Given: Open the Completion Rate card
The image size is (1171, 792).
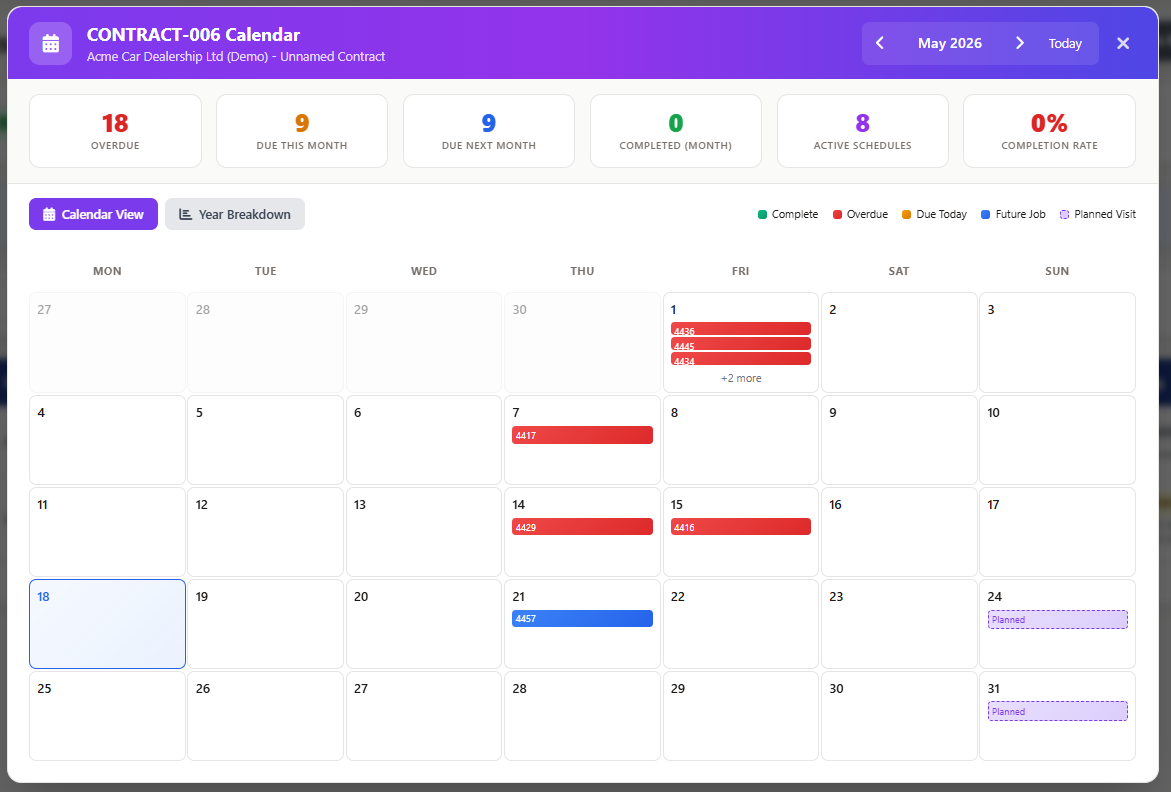Looking at the screenshot, I should [1049, 131].
